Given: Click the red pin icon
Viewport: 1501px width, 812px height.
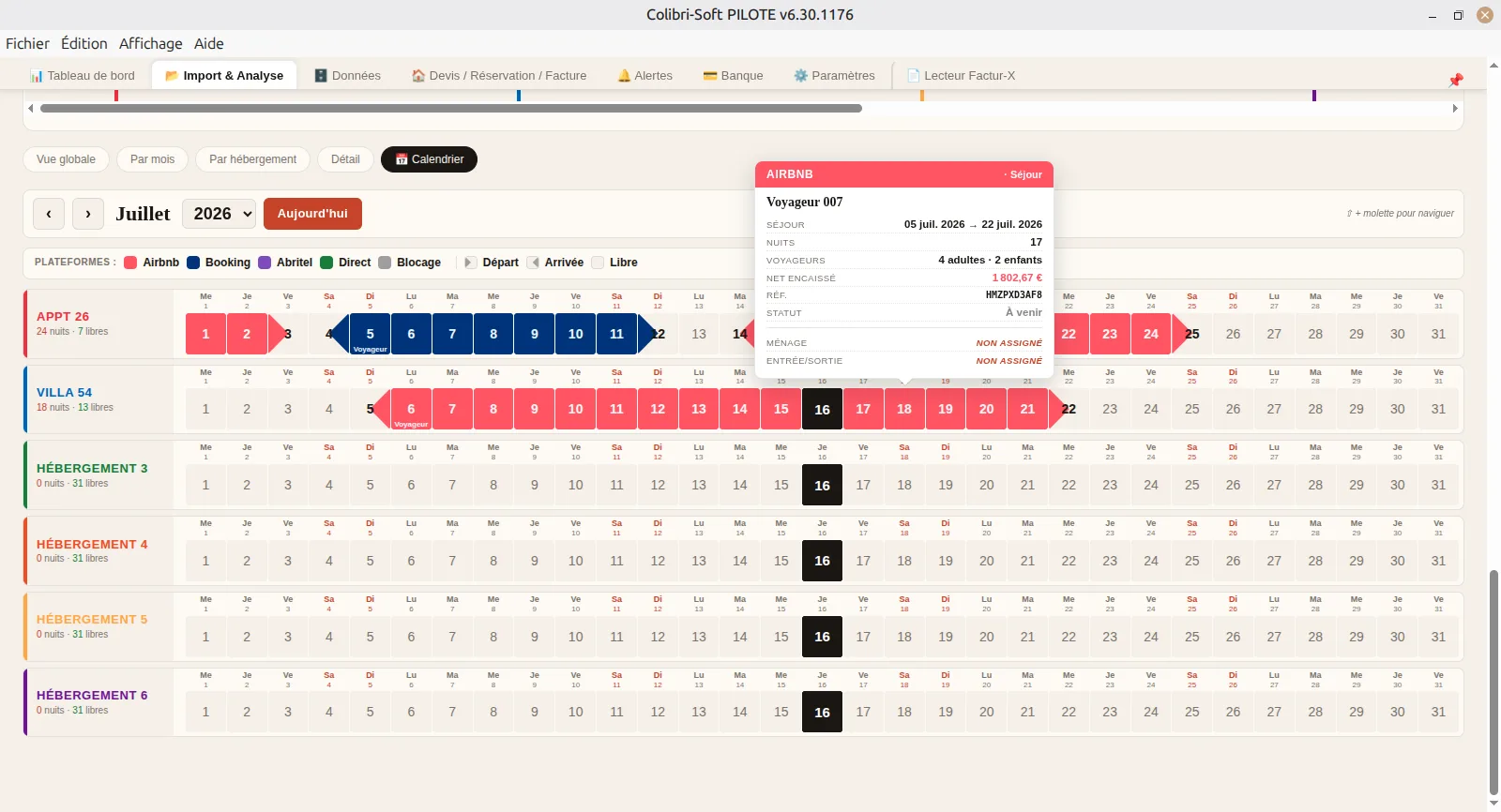Looking at the screenshot, I should tap(1456, 80).
